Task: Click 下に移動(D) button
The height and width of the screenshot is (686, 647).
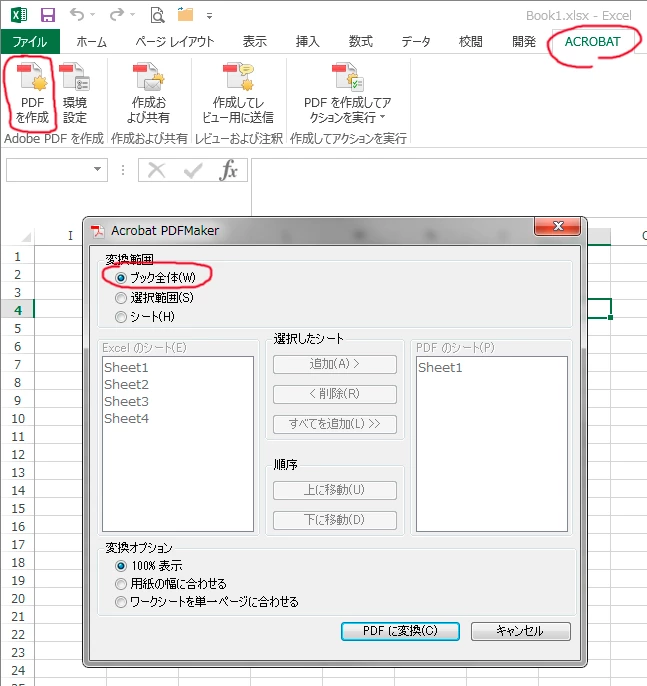Action: tap(335, 520)
